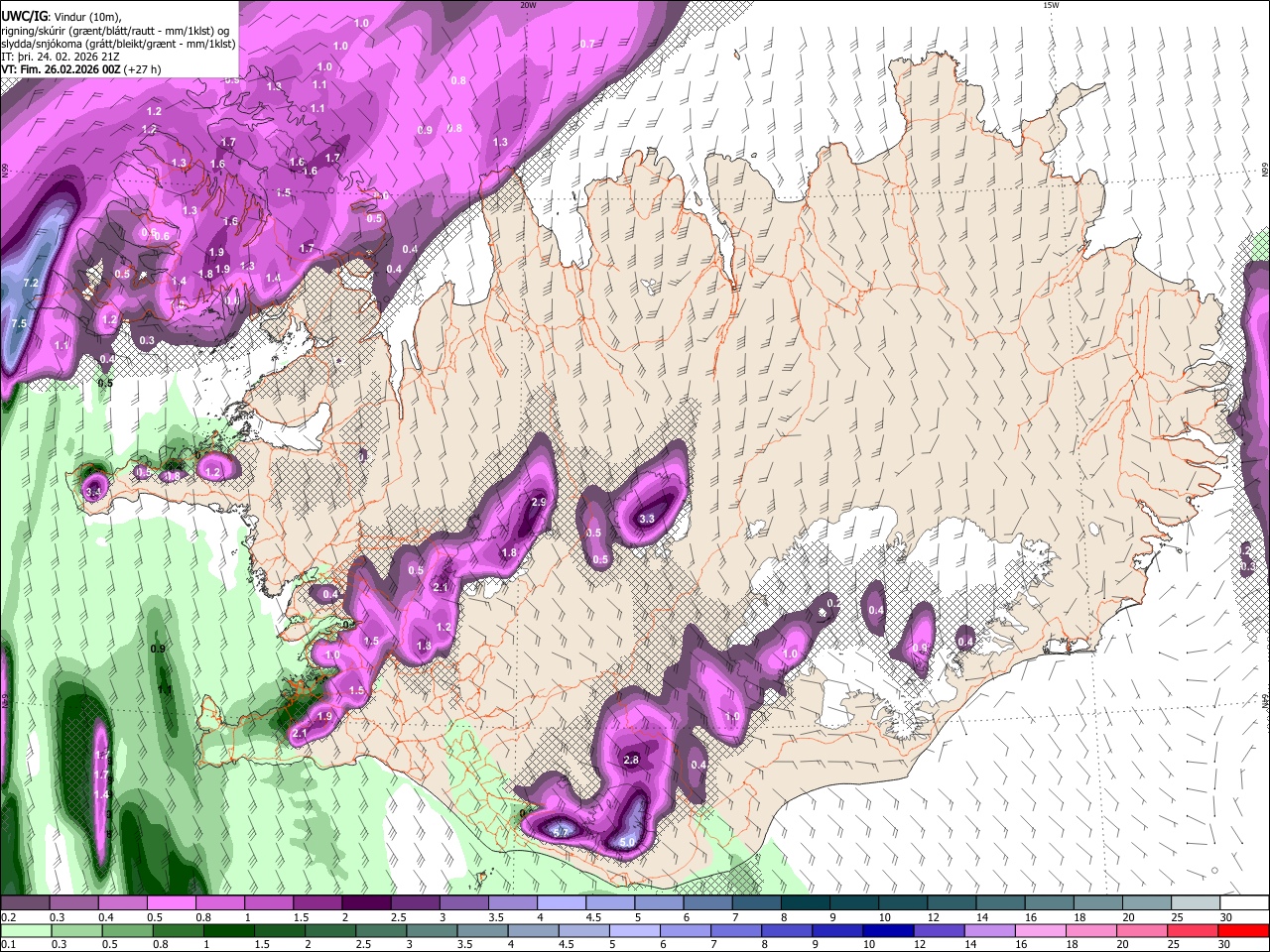The image size is (1270, 952).
Task: Click the 0.2 value near Vatnajökull glacier
Action: point(833,603)
